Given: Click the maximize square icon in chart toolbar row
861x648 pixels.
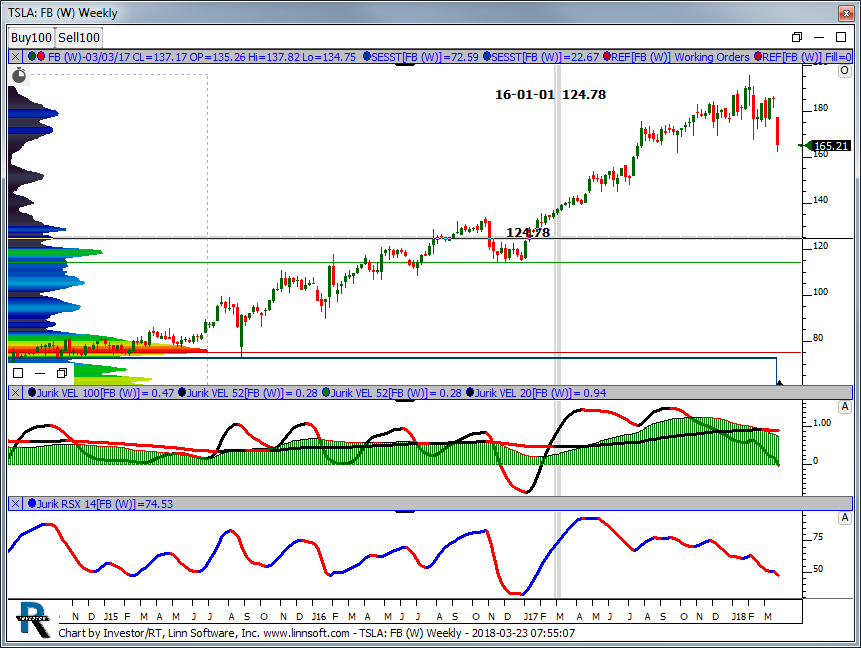Looking at the screenshot, I should [x=841, y=37].
